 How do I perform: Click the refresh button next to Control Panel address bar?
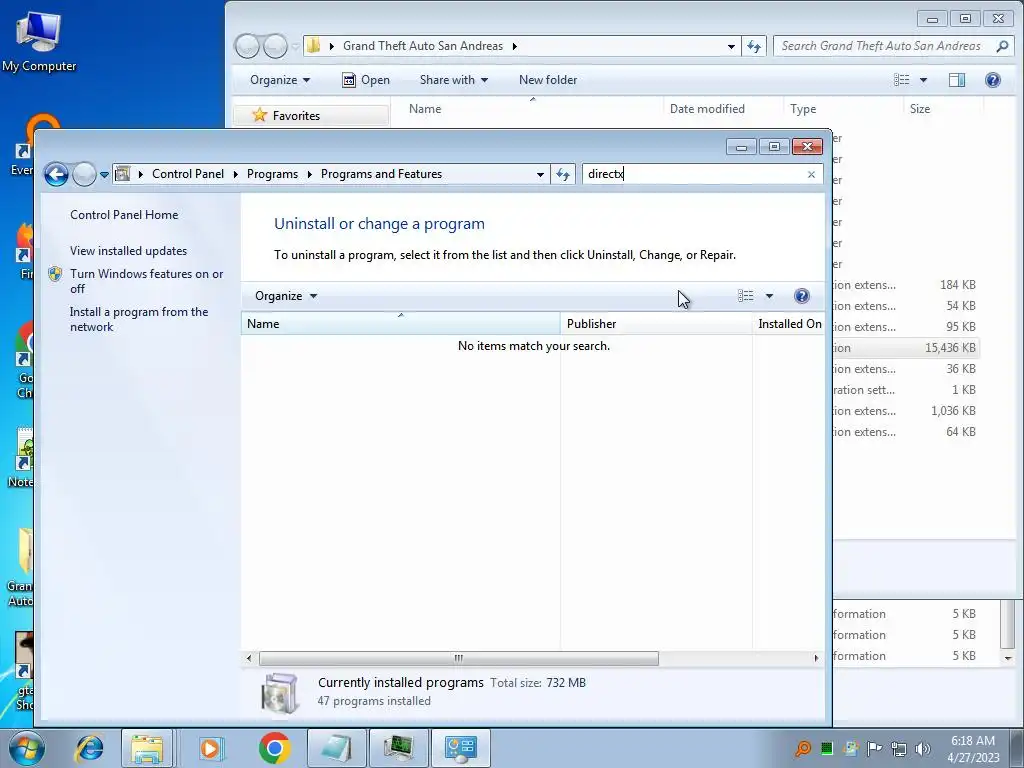tap(563, 174)
